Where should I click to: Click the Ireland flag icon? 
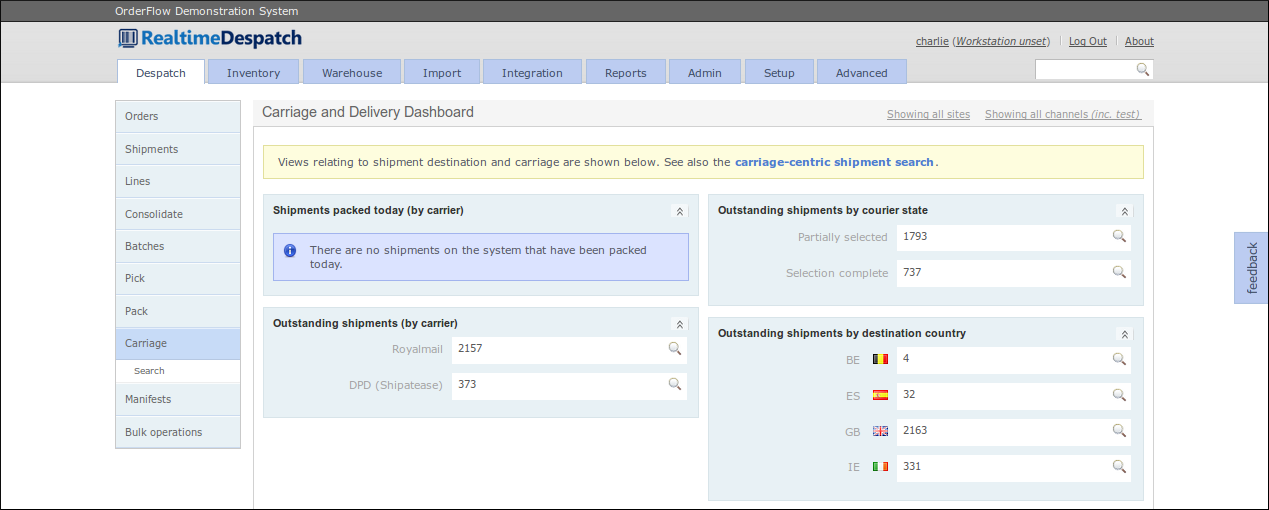click(880, 467)
